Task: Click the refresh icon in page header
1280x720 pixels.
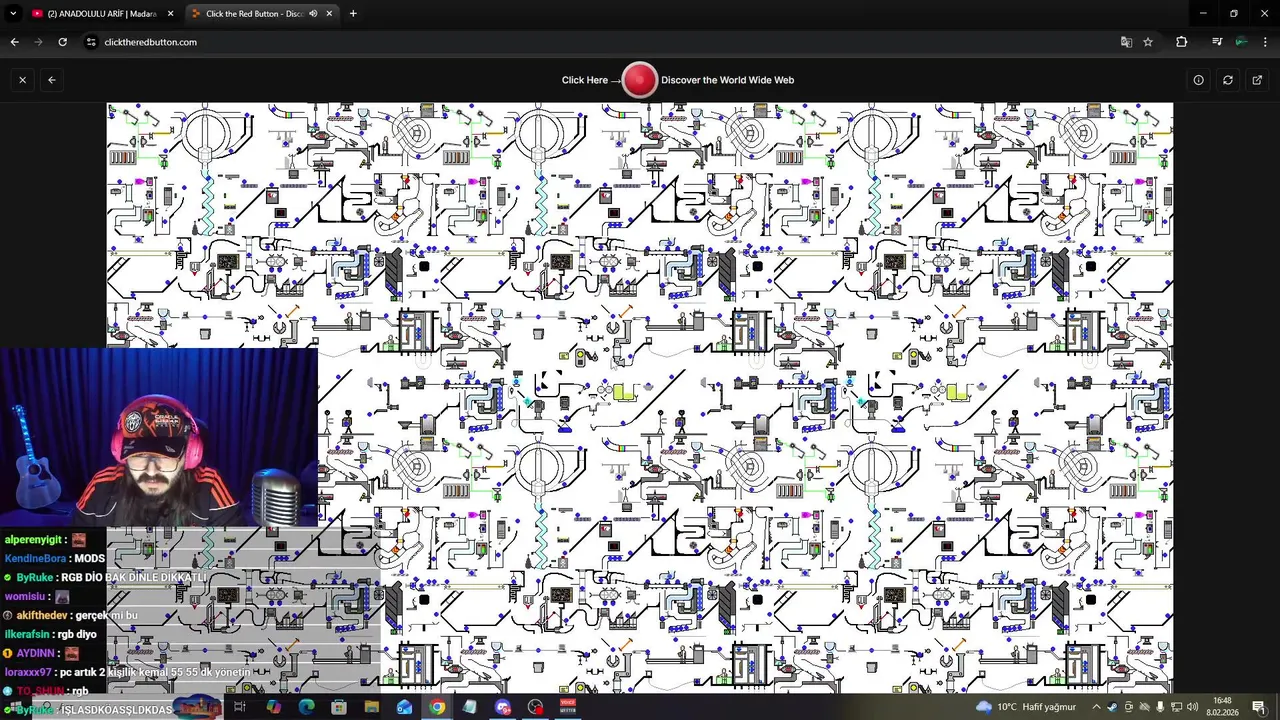Action: [1228, 80]
